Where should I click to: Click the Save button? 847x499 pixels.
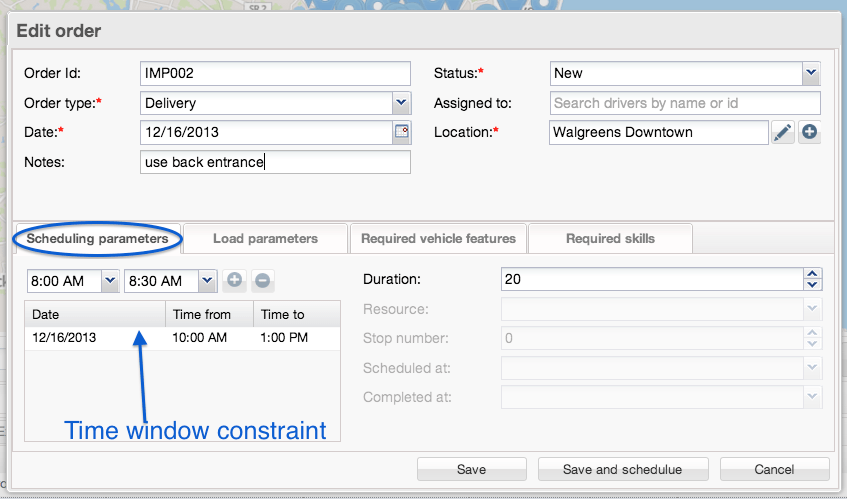coord(472,469)
